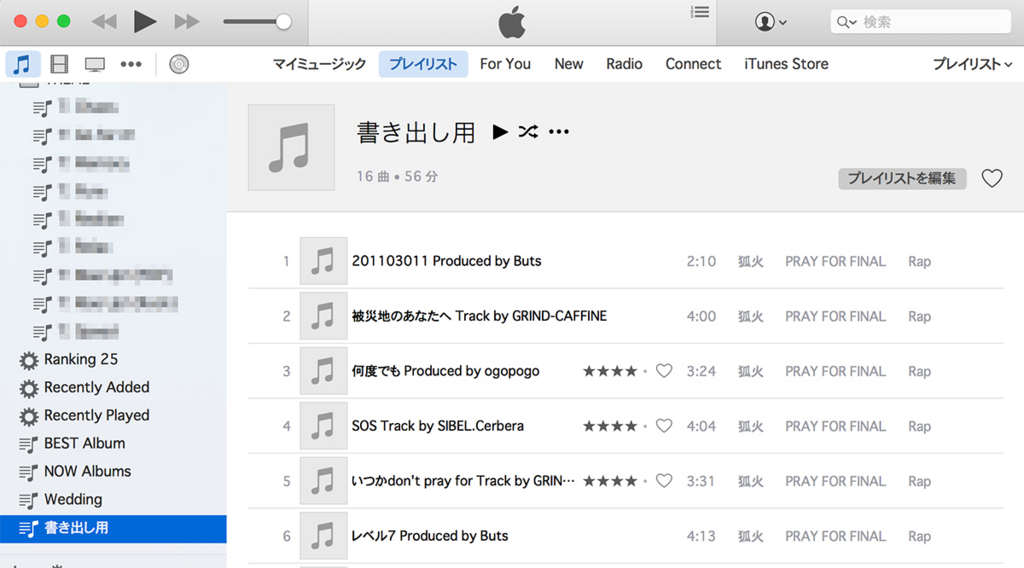The height and width of the screenshot is (568, 1024).
Task: Open the more media types ellipsis
Action: tap(131, 64)
